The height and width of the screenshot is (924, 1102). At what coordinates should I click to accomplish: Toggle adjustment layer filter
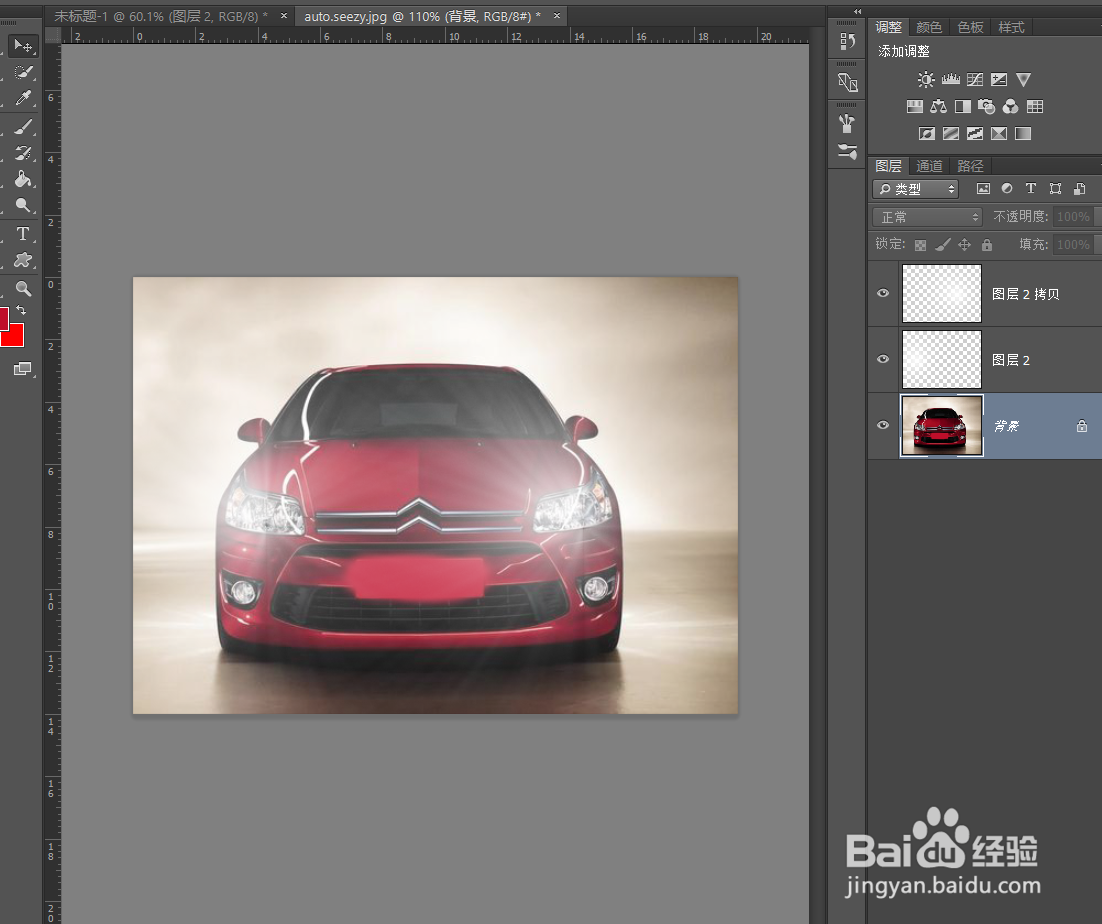click(1007, 188)
